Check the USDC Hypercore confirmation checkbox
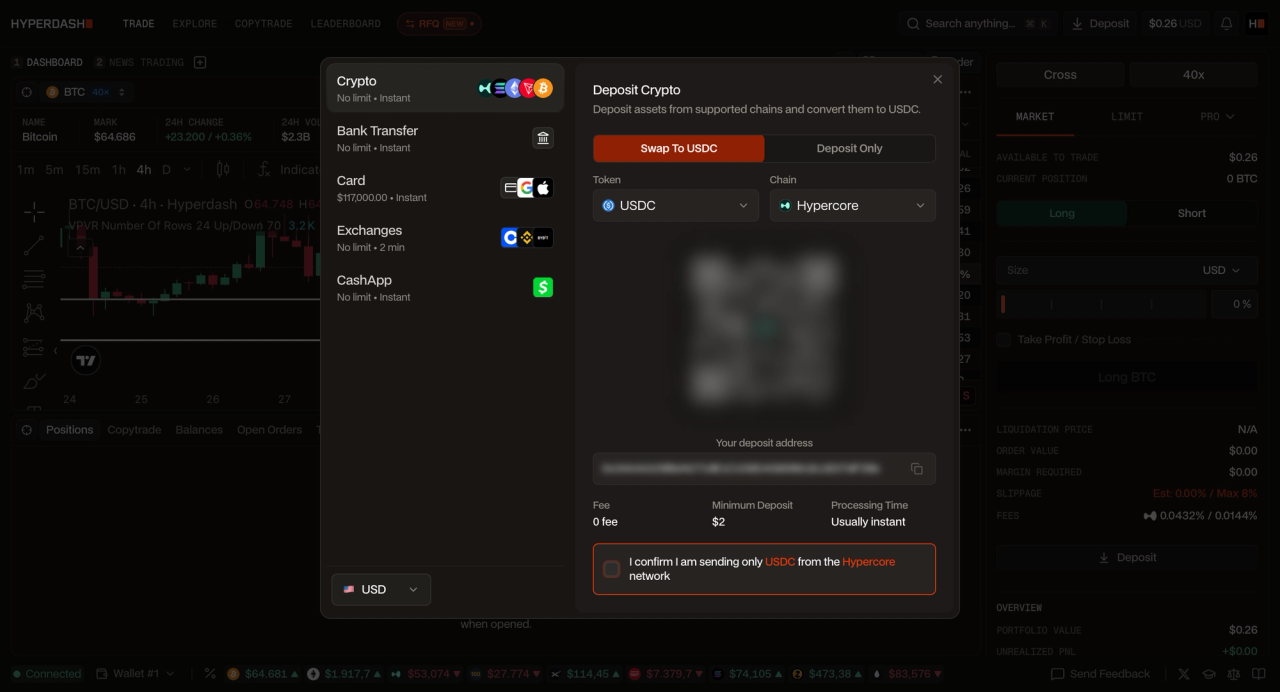Screen dimensions: 1280x692 [x=612, y=569]
